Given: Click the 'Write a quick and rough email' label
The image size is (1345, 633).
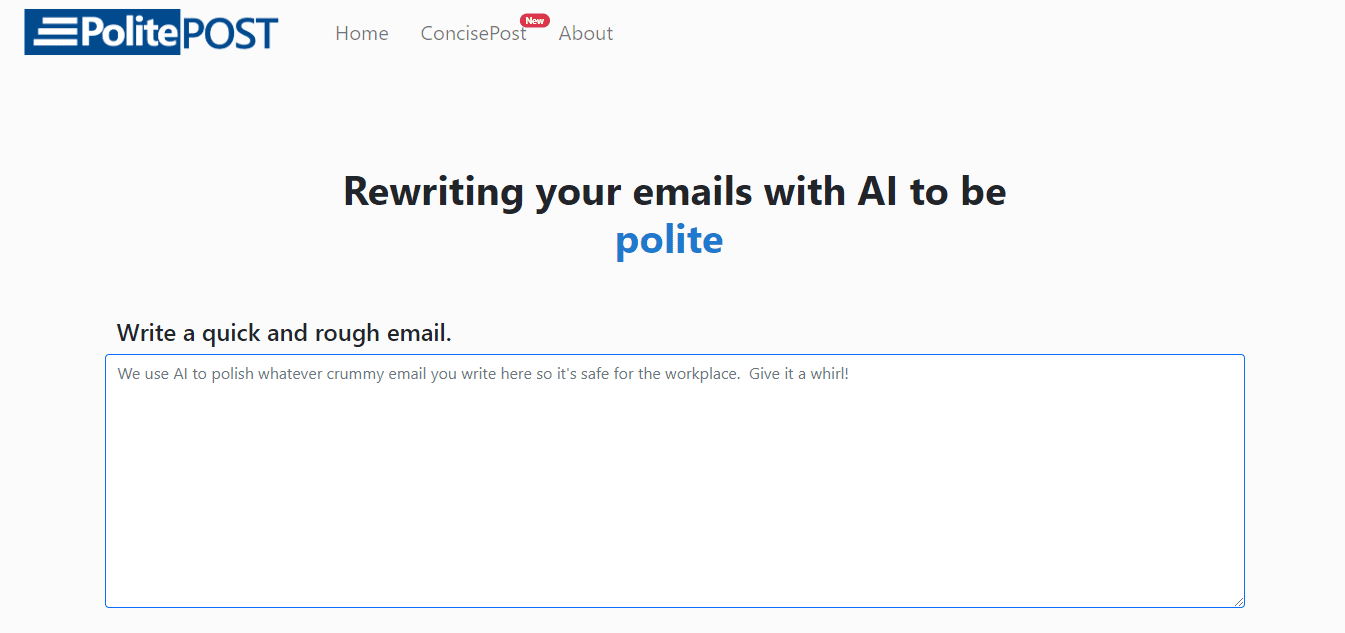Looking at the screenshot, I should pyautogui.click(x=284, y=332).
